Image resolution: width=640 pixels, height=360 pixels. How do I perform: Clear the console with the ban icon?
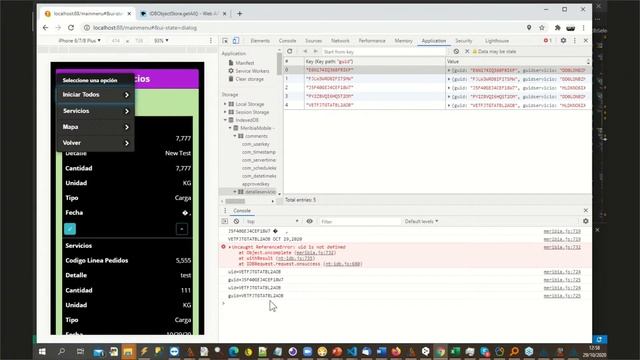pos(236,221)
